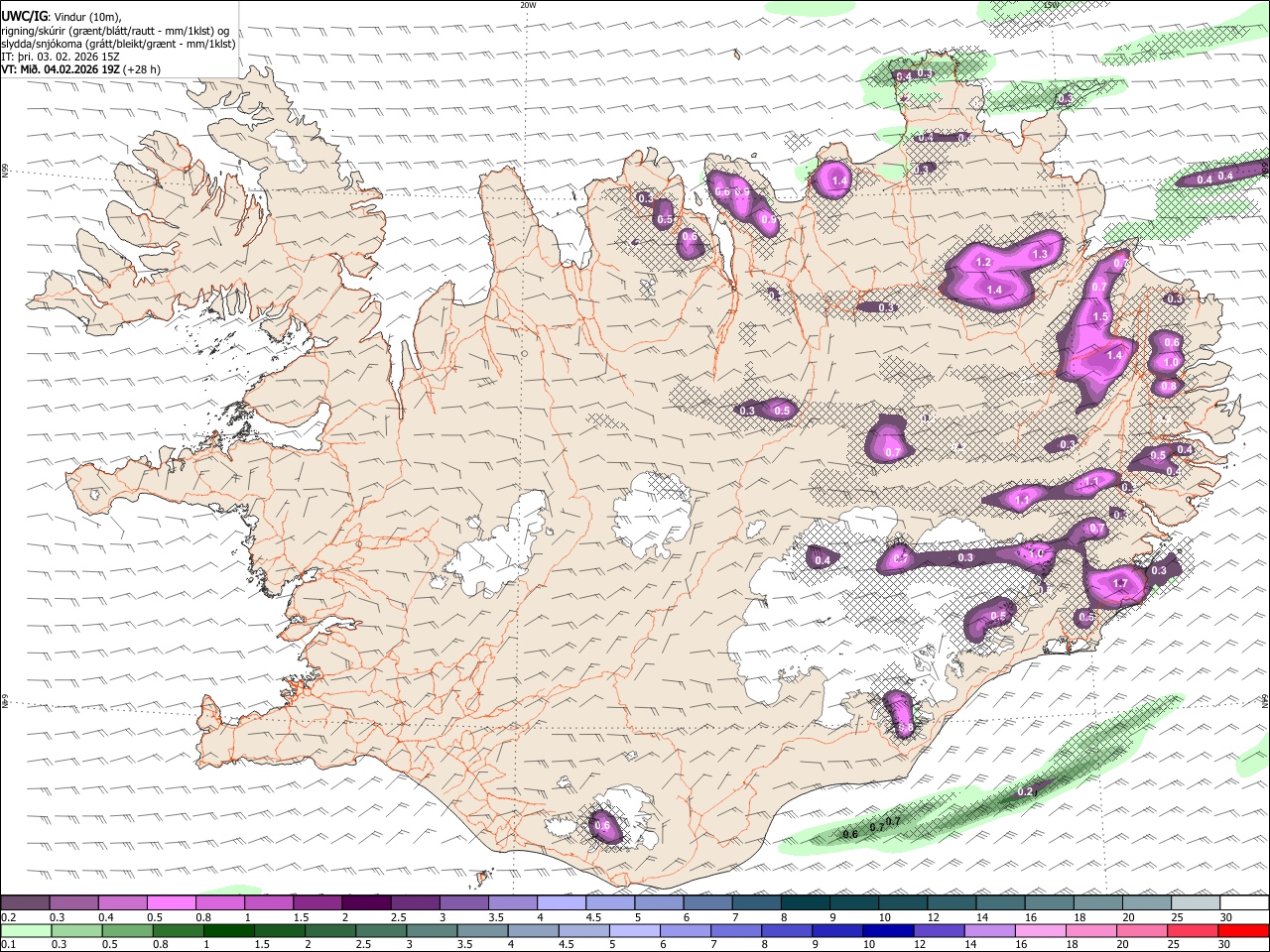Click the 0.8 swatch in upper legend row
The height and width of the screenshot is (952, 1270).
pyautogui.click(x=219, y=903)
